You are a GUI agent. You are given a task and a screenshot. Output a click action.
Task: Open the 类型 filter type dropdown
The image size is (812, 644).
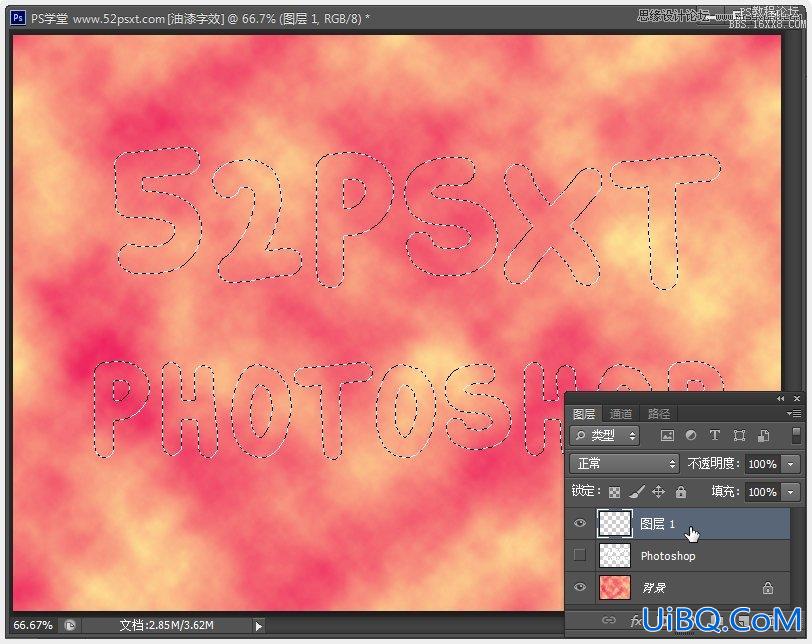point(604,436)
